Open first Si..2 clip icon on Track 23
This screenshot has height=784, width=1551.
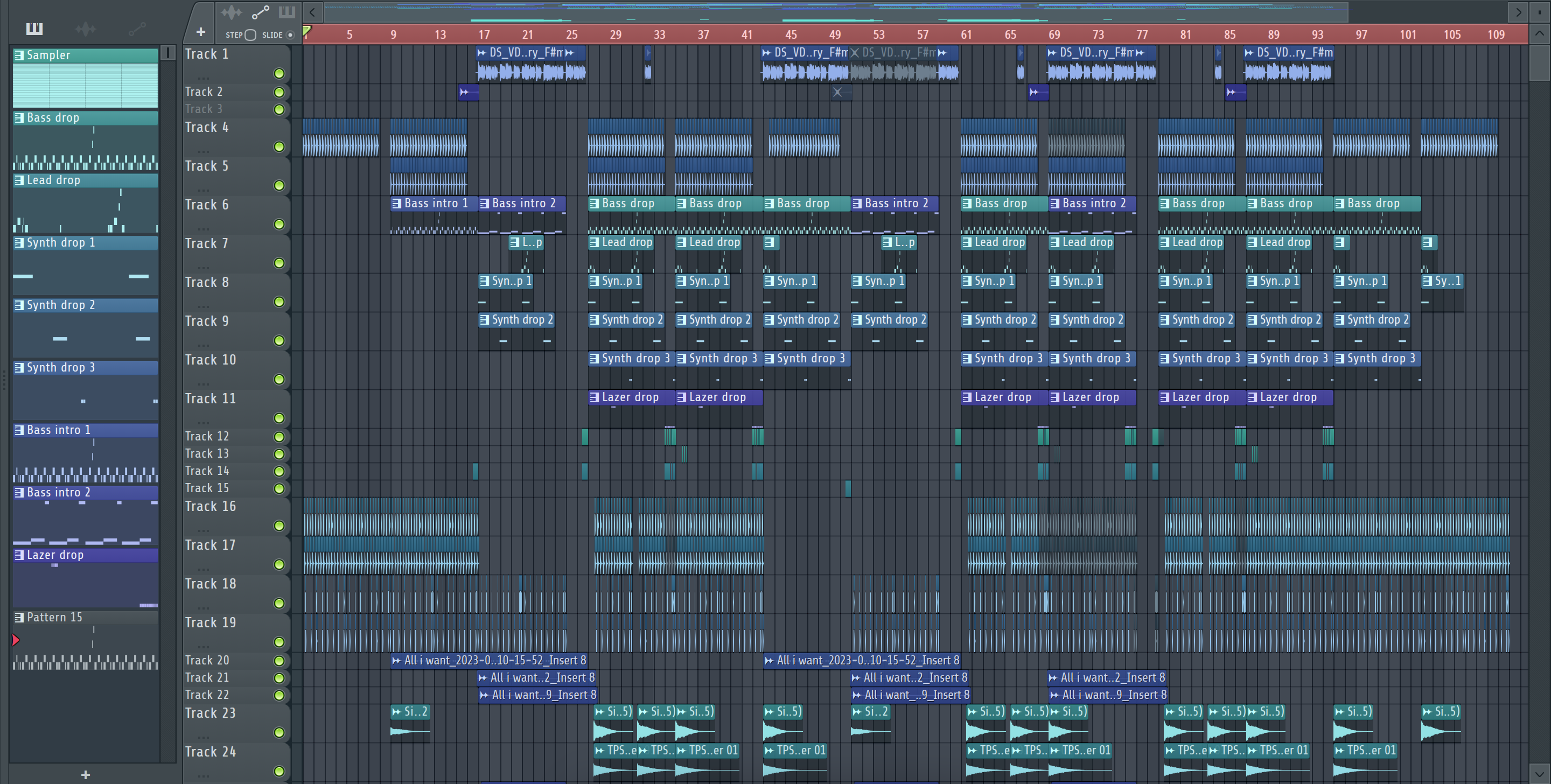tap(396, 712)
